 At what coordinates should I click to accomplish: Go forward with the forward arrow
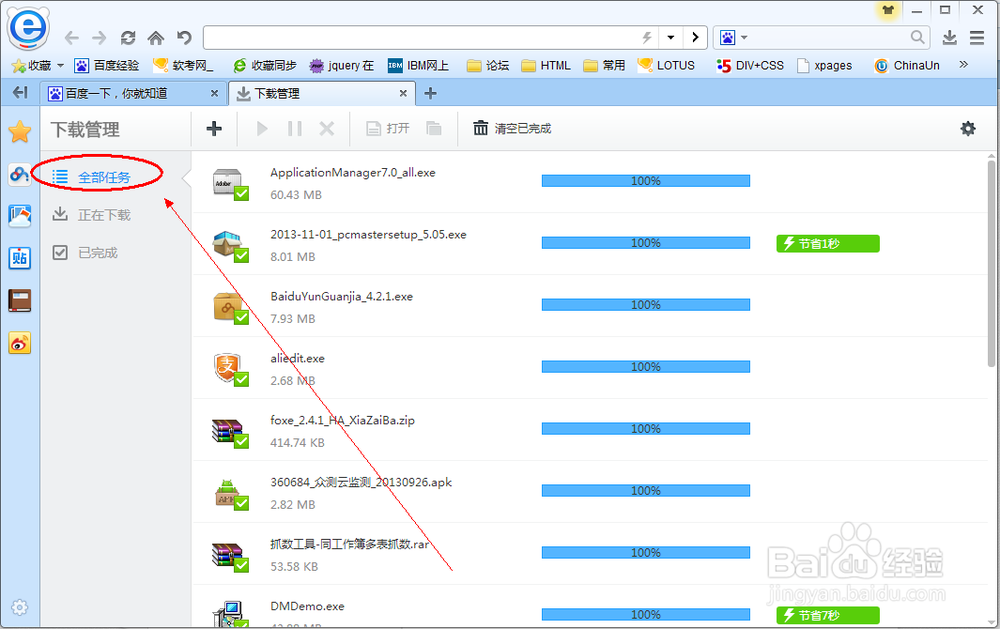99,38
